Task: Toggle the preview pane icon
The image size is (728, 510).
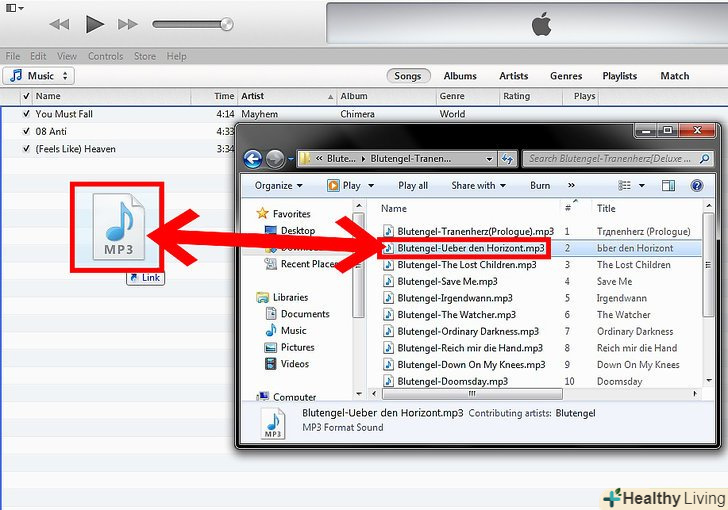Action: [669, 186]
